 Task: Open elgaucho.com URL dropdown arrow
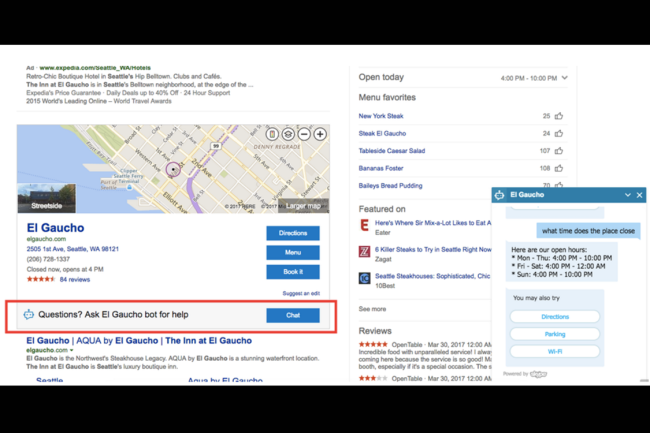(x=72, y=351)
